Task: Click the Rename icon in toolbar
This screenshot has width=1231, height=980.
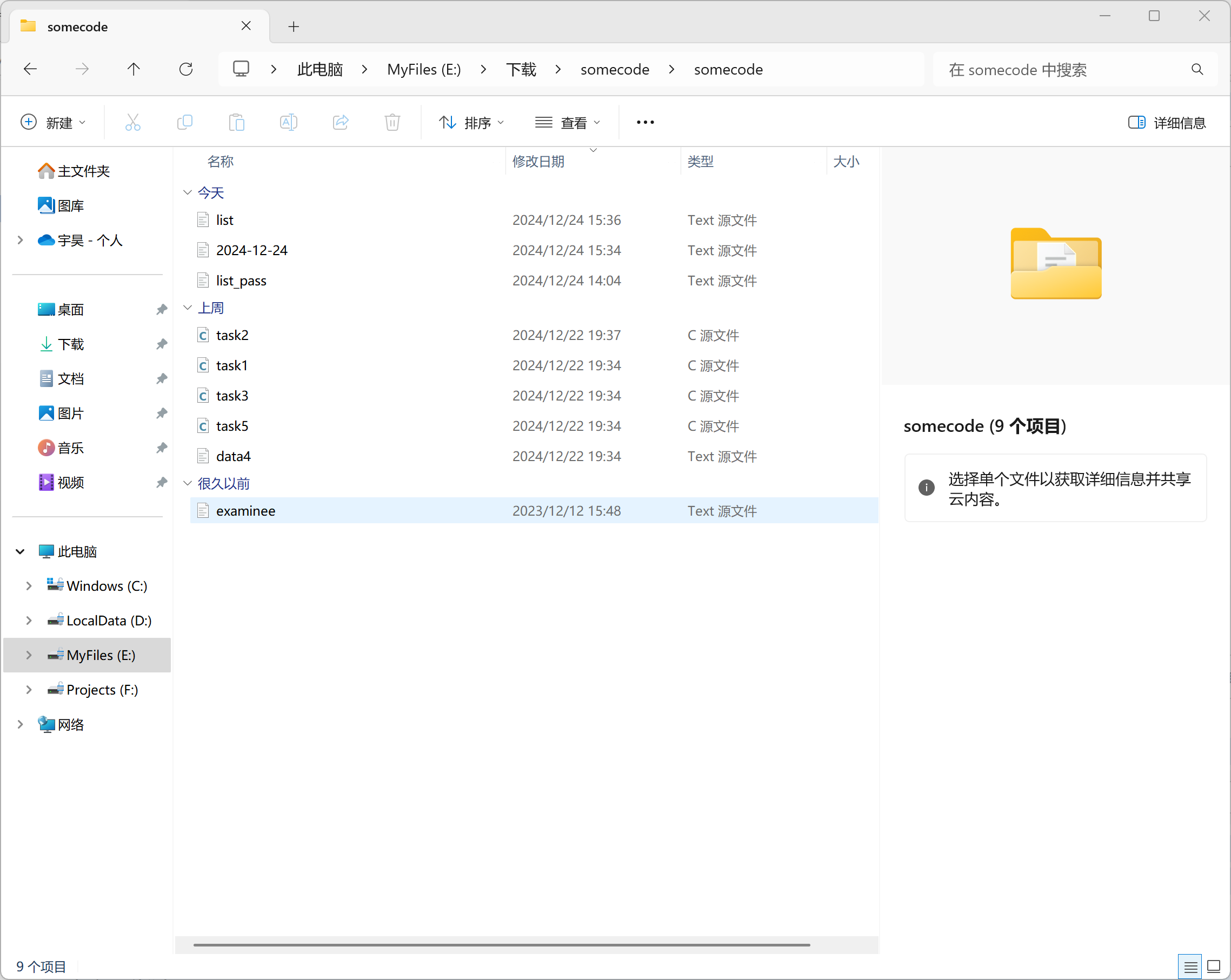Action: (288, 122)
